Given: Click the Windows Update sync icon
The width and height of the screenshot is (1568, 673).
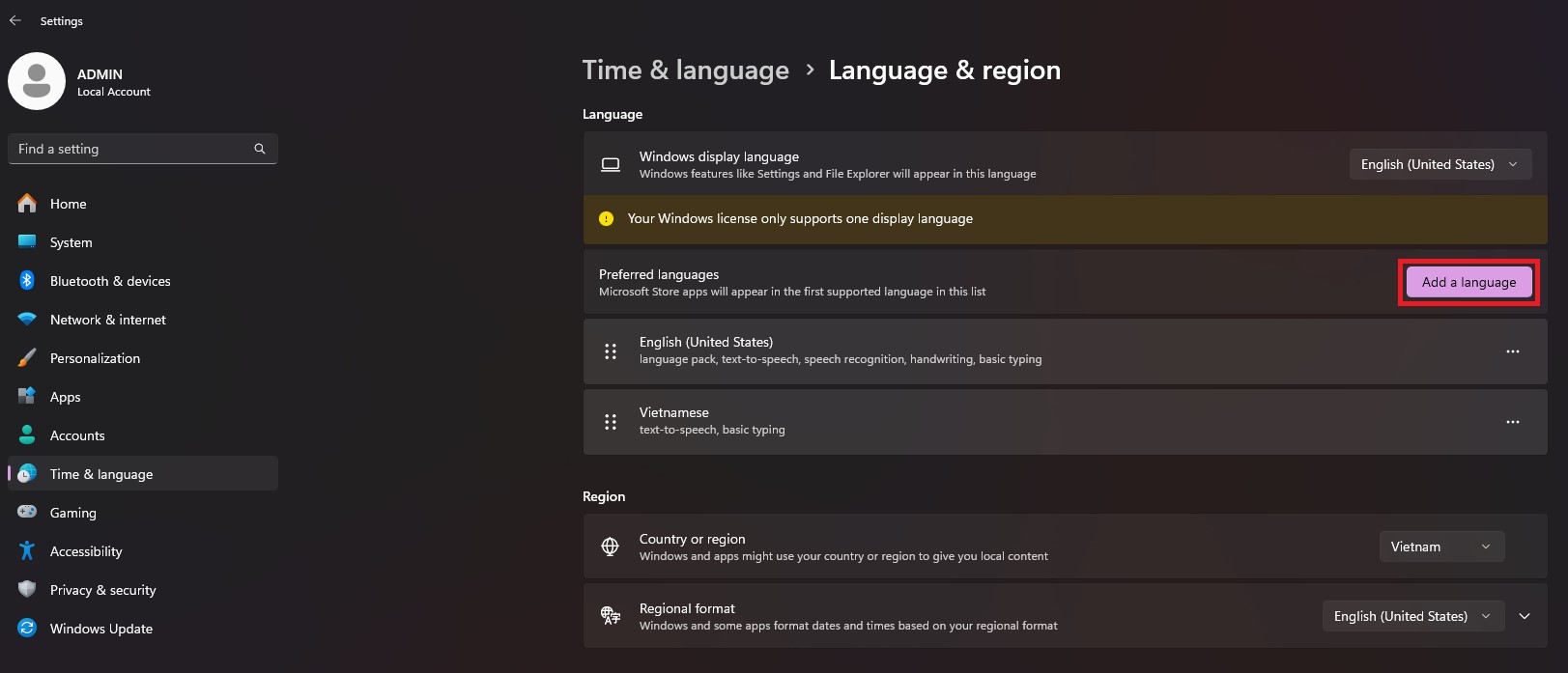Looking at the screenshot, I should click(x=27, y=629).
